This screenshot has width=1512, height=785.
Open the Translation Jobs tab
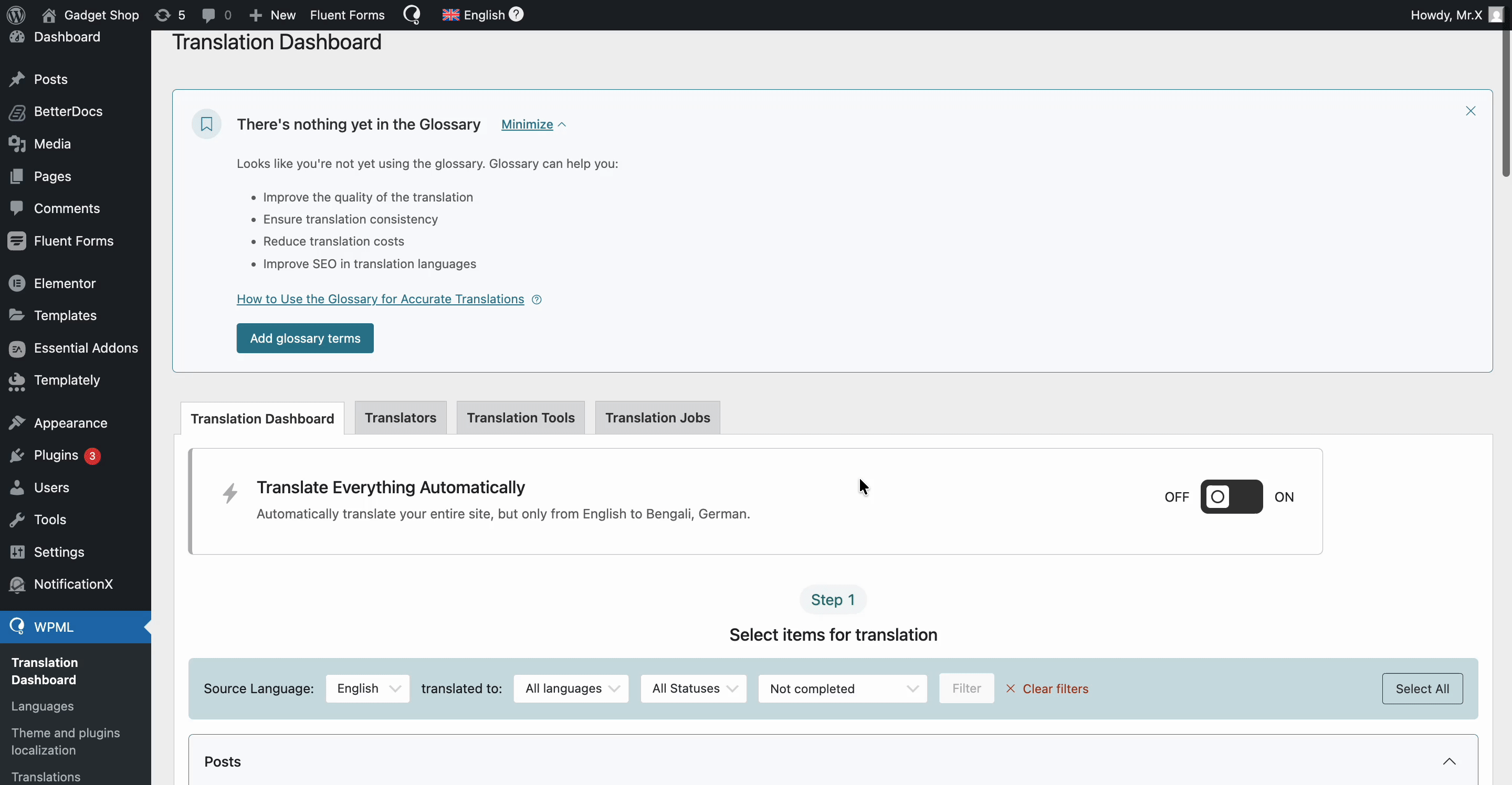657,417
